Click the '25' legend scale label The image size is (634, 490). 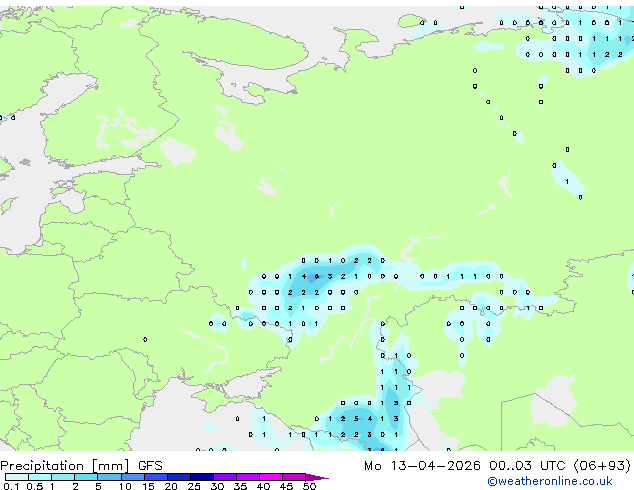click(x=194, y=486)
